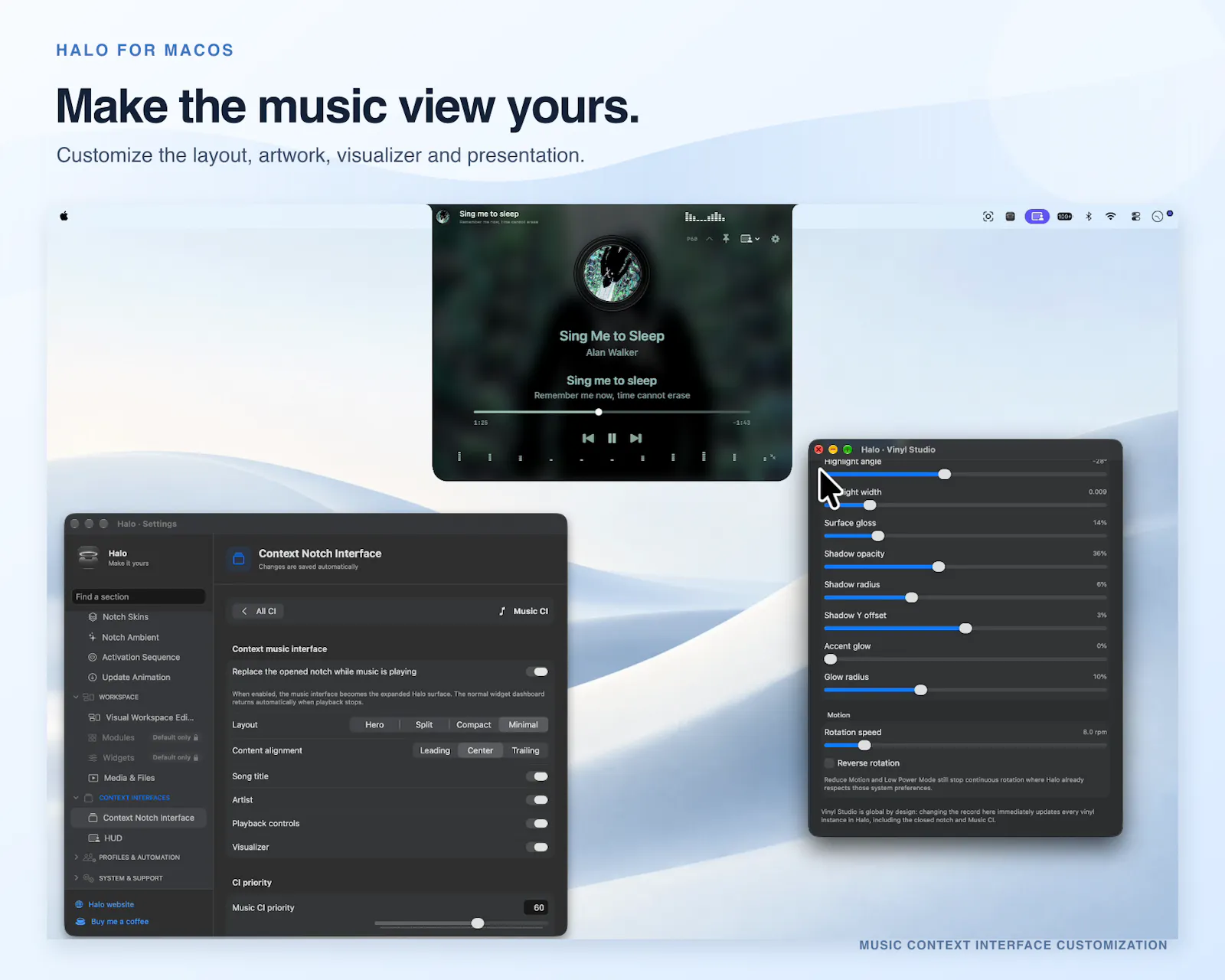Open the display dropdown in the music notch
The image size is (1225, 980).
pyautogui.click(x=750, y=239)
